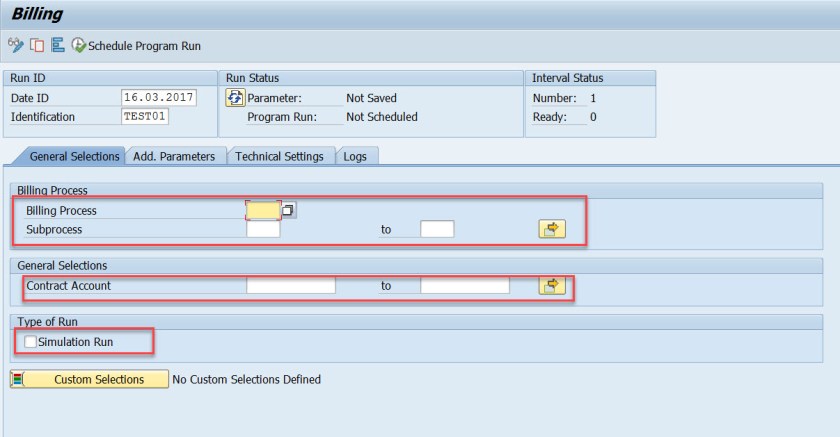Click the 'Not Scheduled' program run status
The image size is (840, 437).
coord(382,117)
